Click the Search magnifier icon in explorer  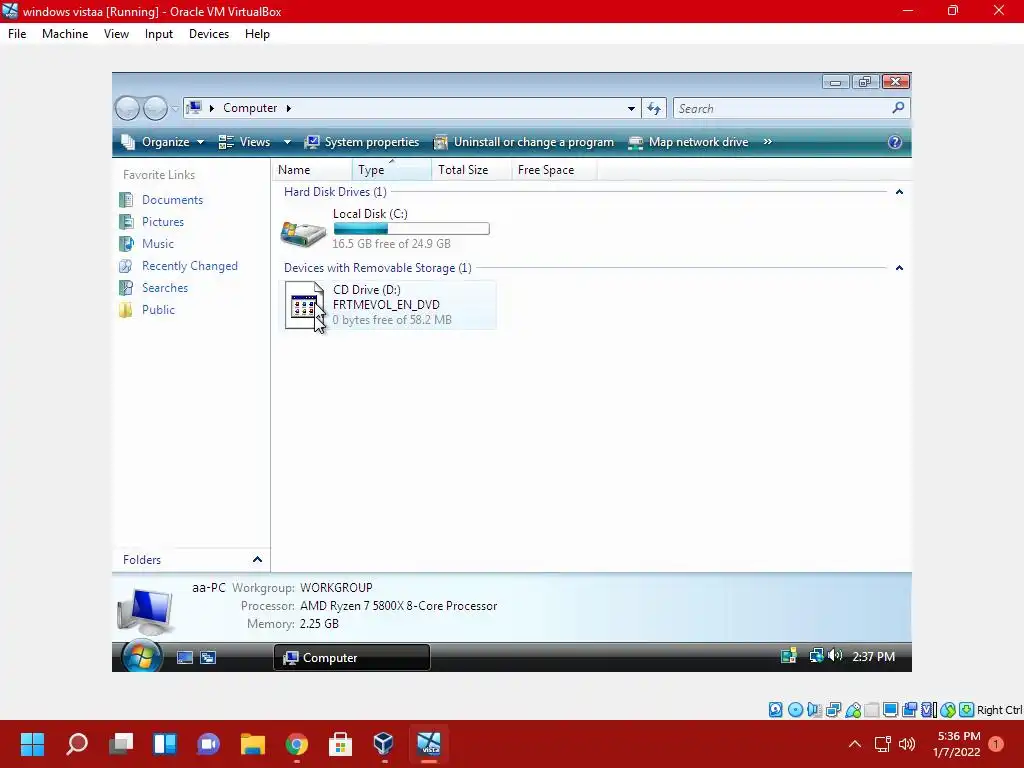tap(899, 108)
